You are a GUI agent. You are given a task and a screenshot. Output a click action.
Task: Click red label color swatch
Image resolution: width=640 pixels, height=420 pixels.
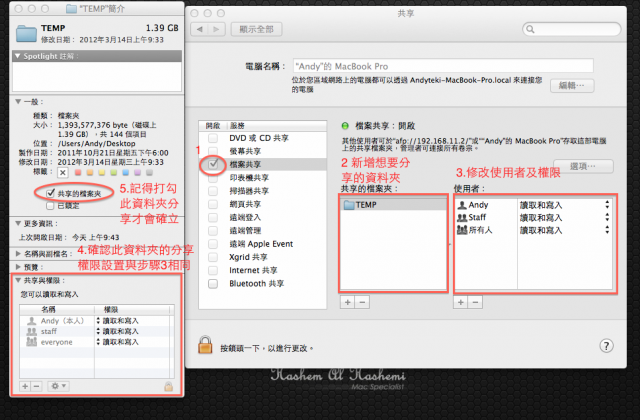(78, 172)
